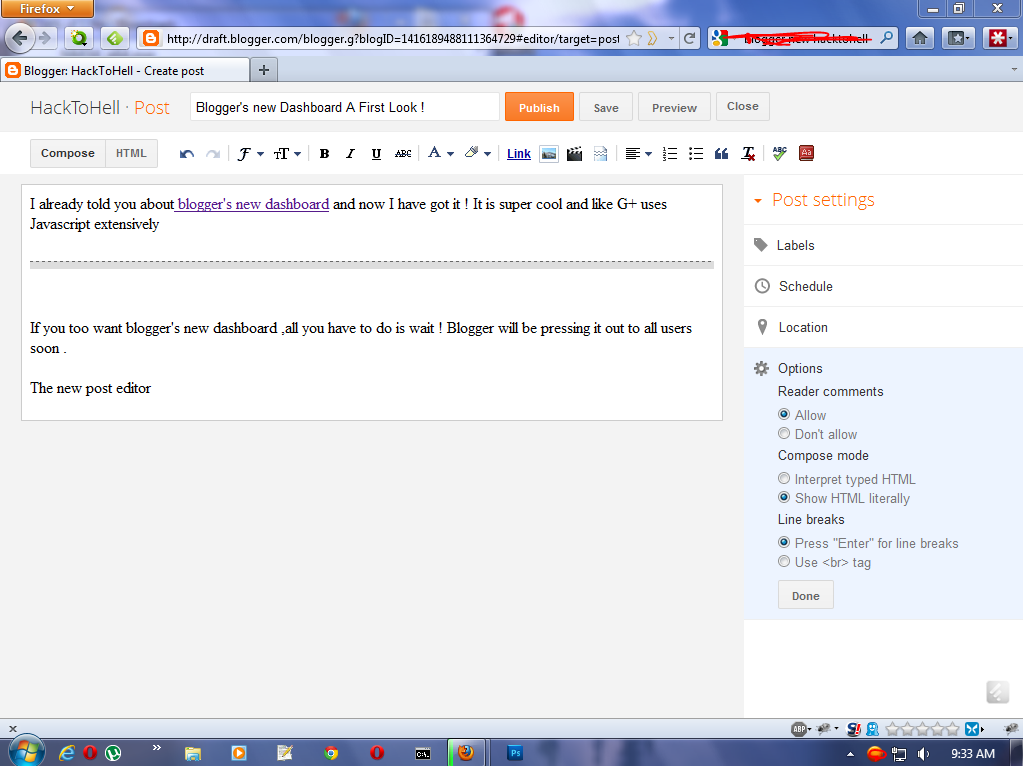
Task: Select Allow reader comments
Action: point(784,414)
